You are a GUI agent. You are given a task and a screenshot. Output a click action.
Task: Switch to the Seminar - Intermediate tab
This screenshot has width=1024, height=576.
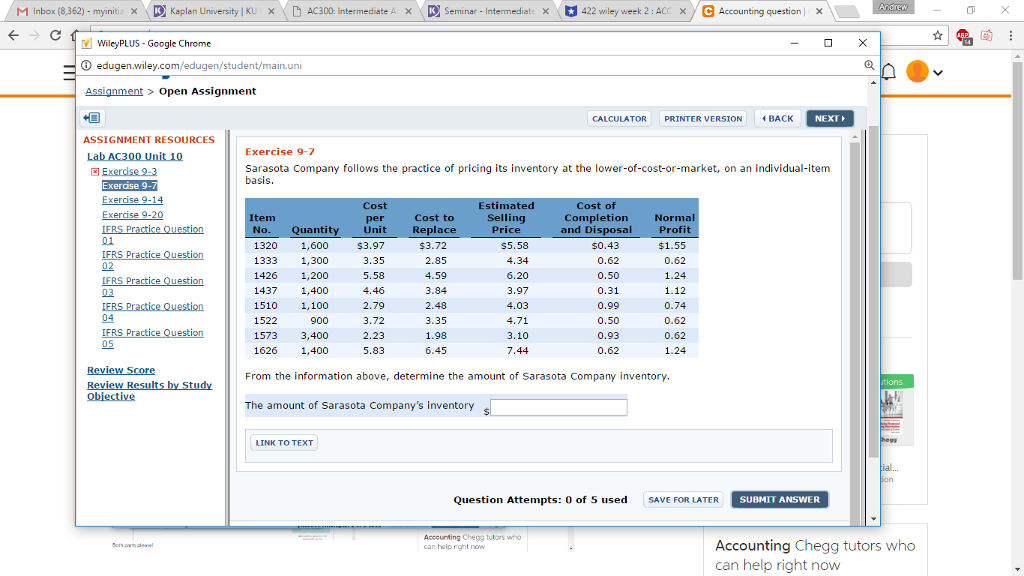[x=488, y=11]
